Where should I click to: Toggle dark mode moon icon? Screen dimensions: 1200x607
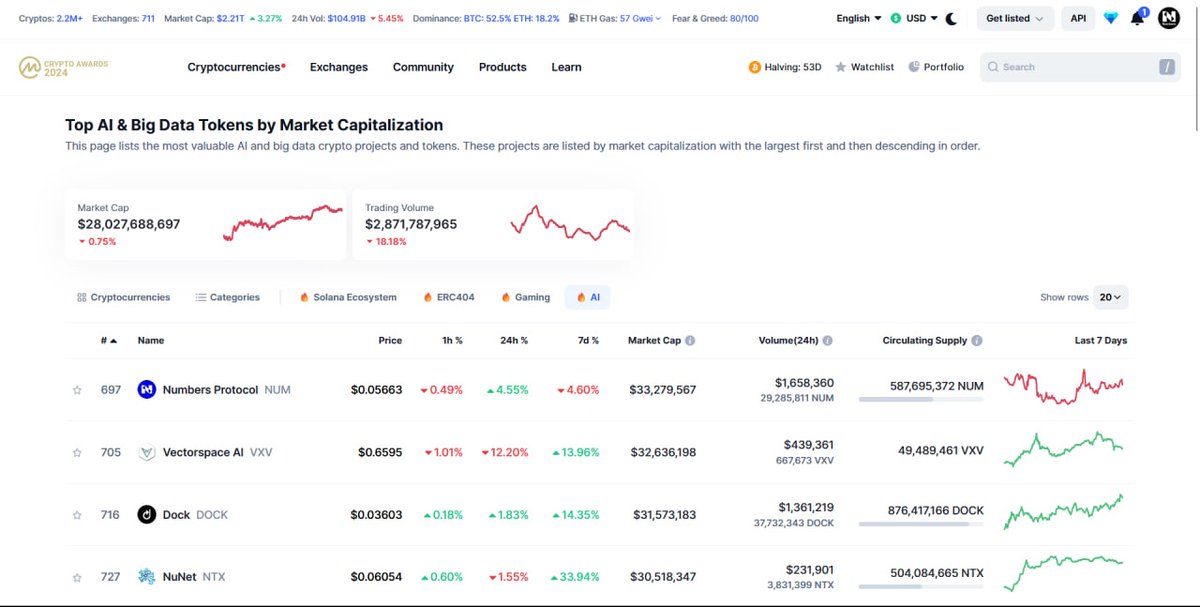(951, 18)
